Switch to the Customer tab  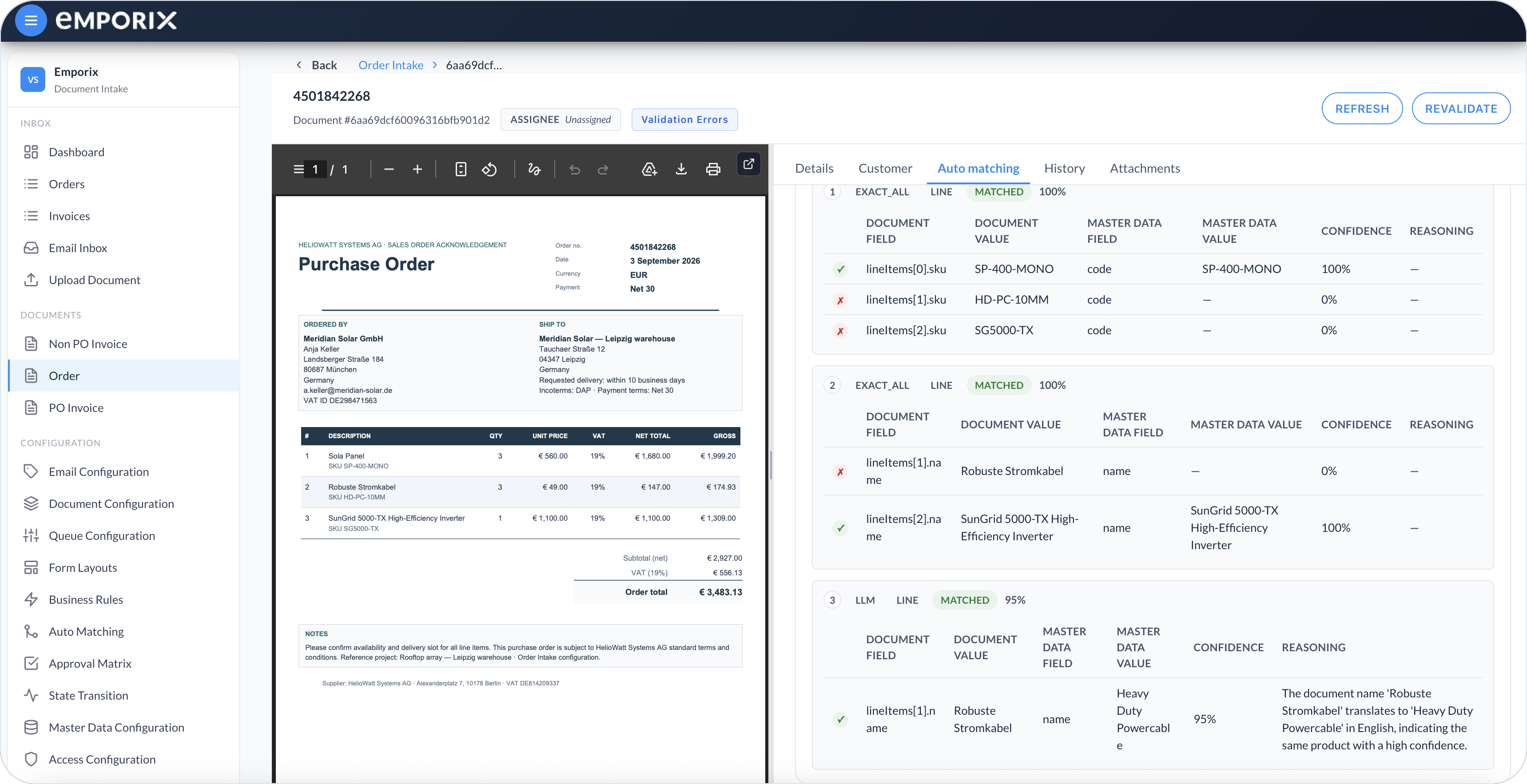point(885,168)
